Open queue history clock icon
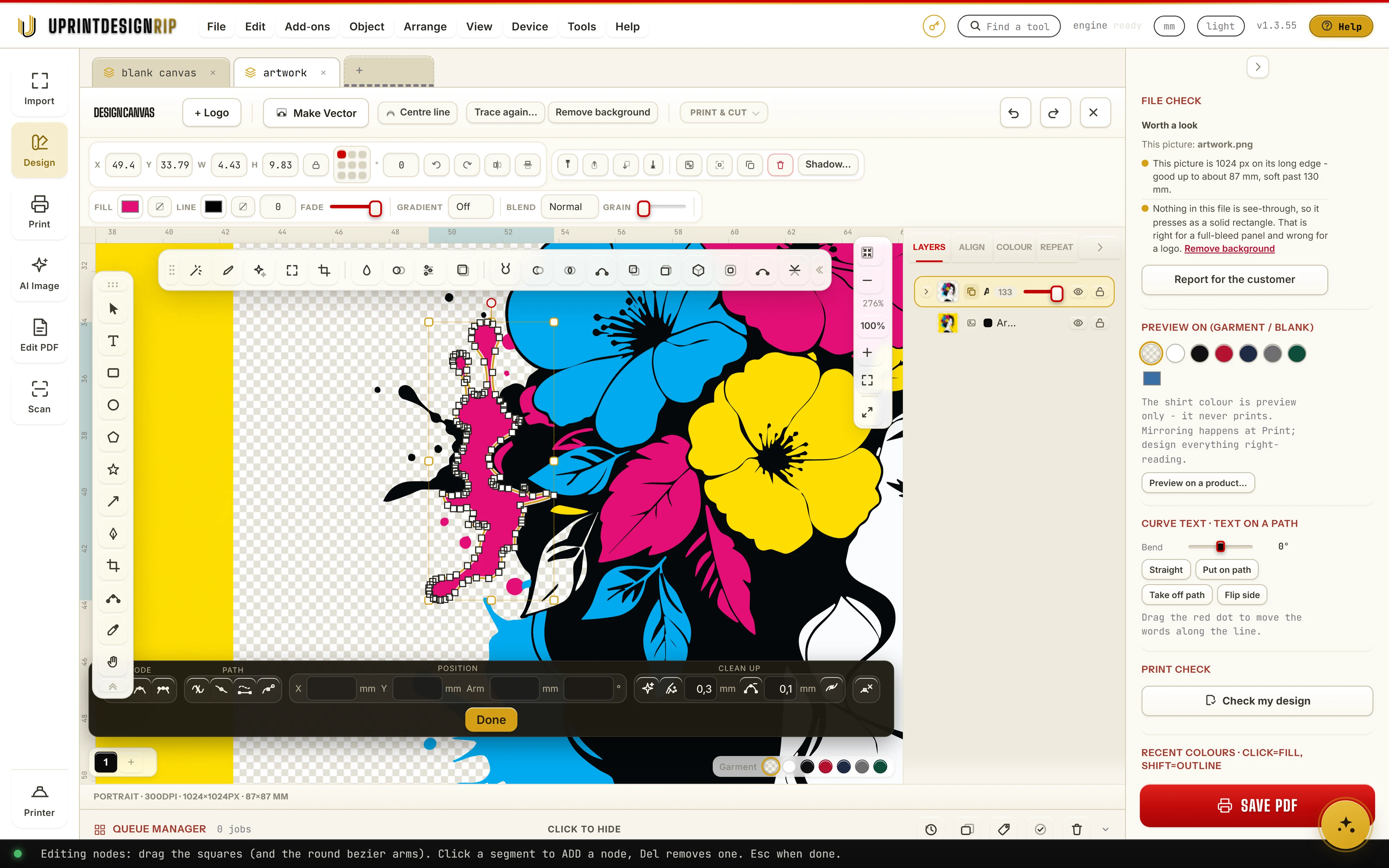This screenshot has height=868, width=1389. tap(931, 829)
